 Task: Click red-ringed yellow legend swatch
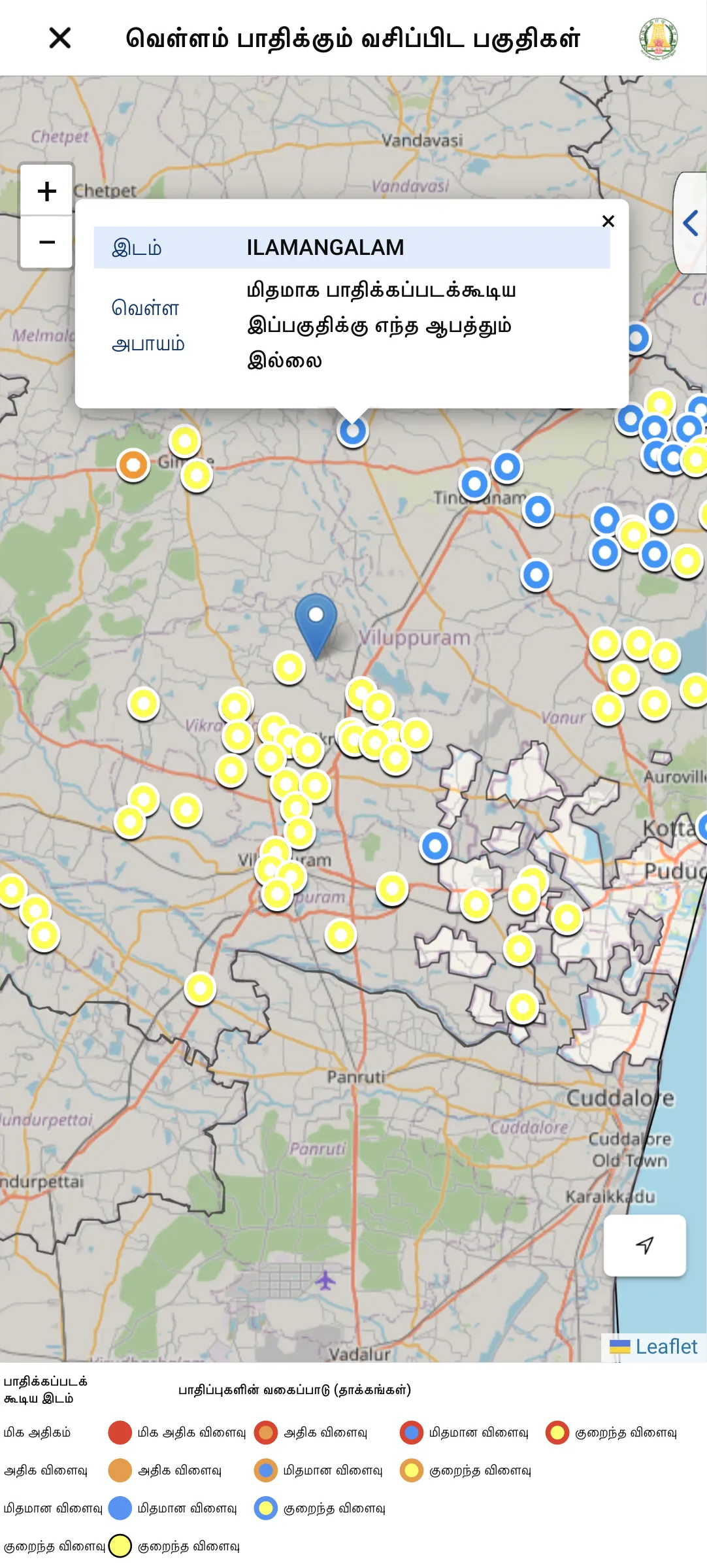(557, 1433)
